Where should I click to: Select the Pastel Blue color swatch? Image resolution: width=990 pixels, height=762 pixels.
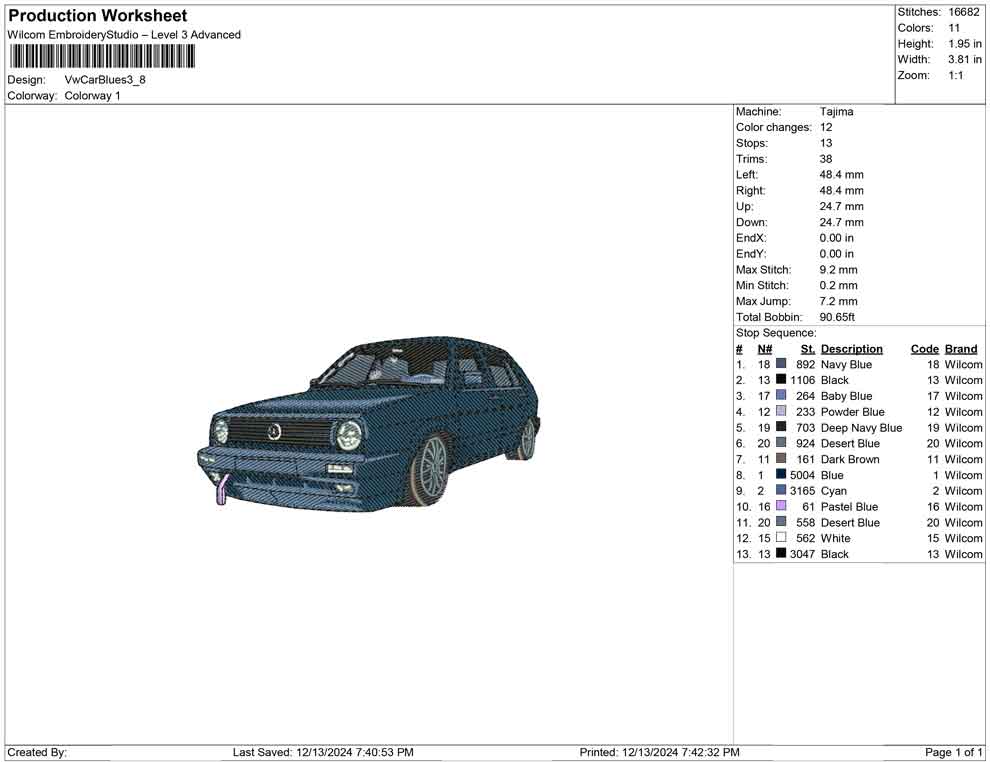point(781,507)
